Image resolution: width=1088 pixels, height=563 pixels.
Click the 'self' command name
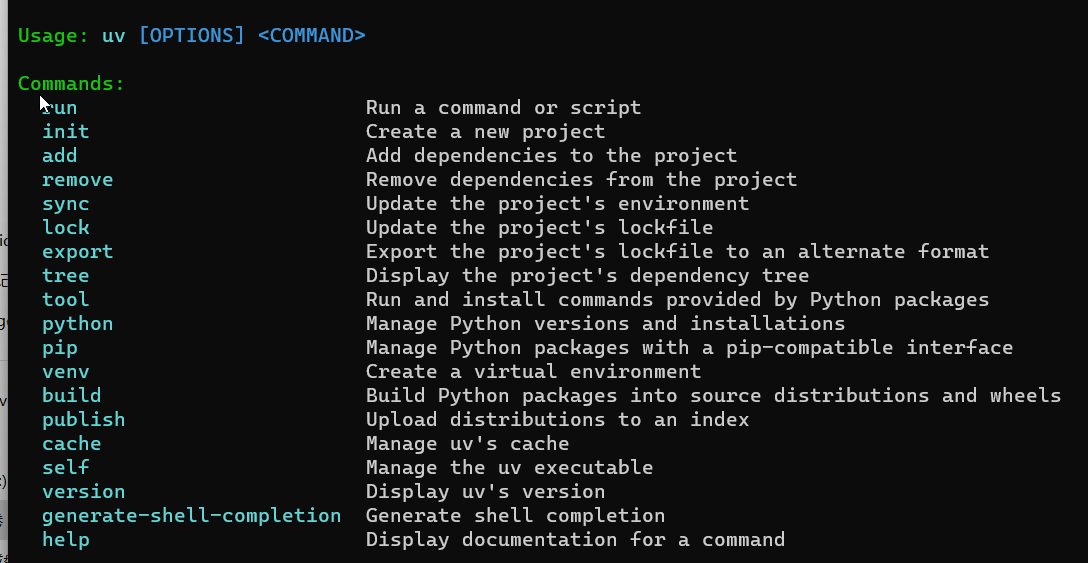[66, 468]
